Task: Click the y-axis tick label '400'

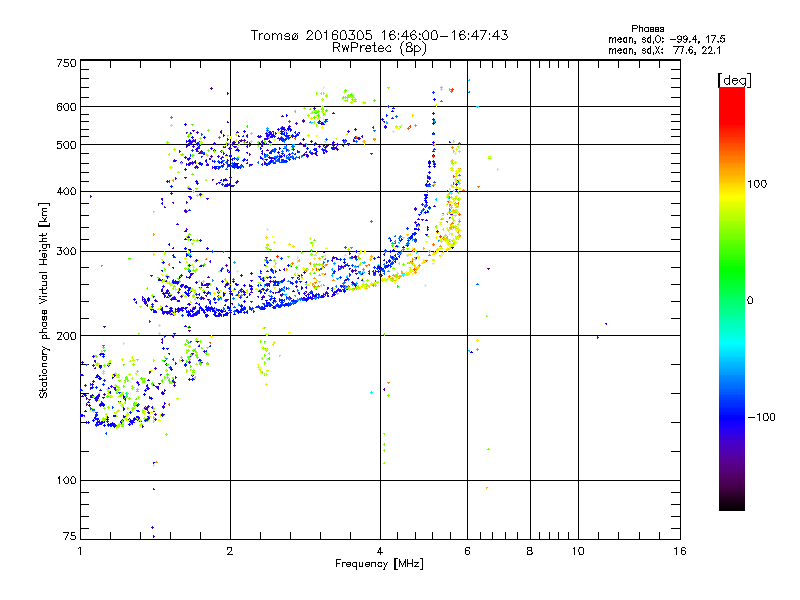Action: click(x=66, y=191)
